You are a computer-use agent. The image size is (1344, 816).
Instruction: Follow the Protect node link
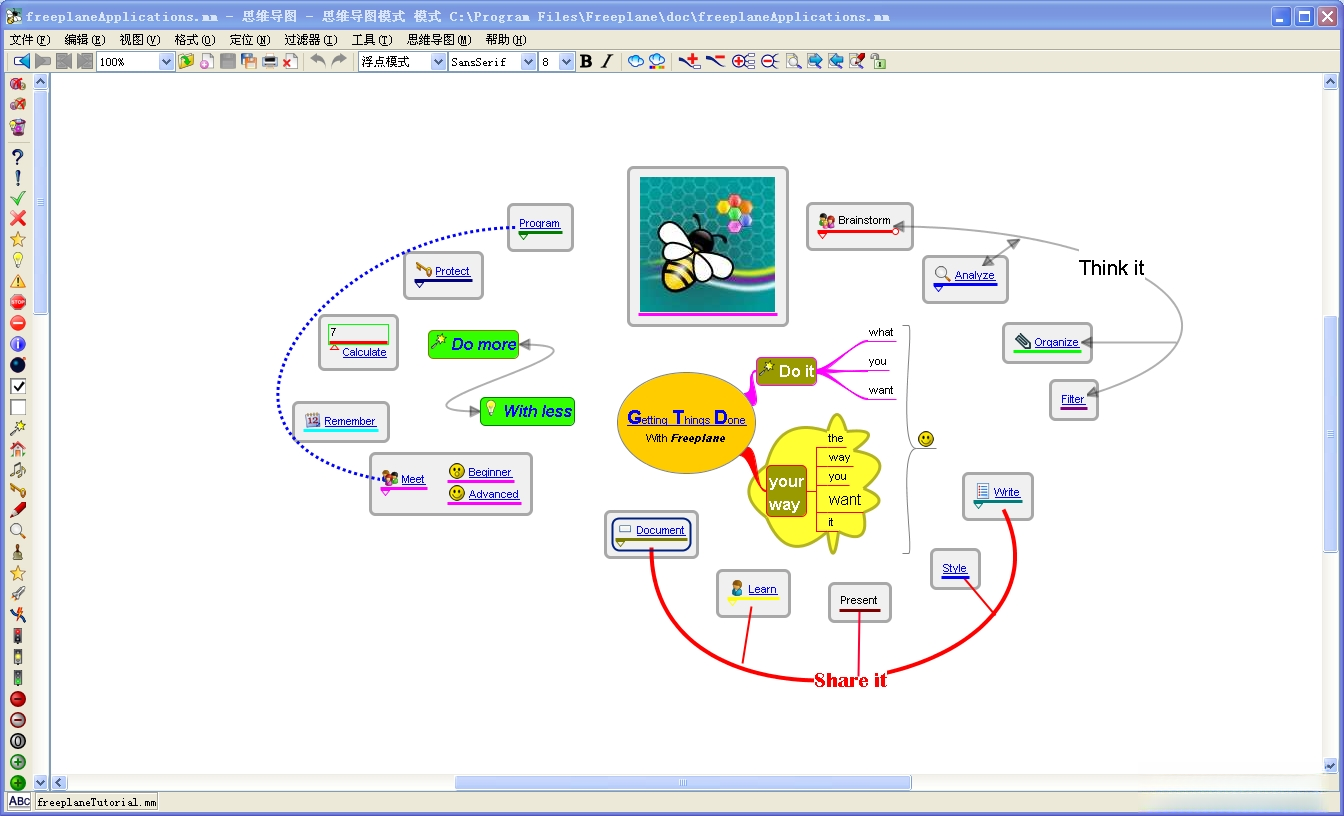tap(452, 272)
